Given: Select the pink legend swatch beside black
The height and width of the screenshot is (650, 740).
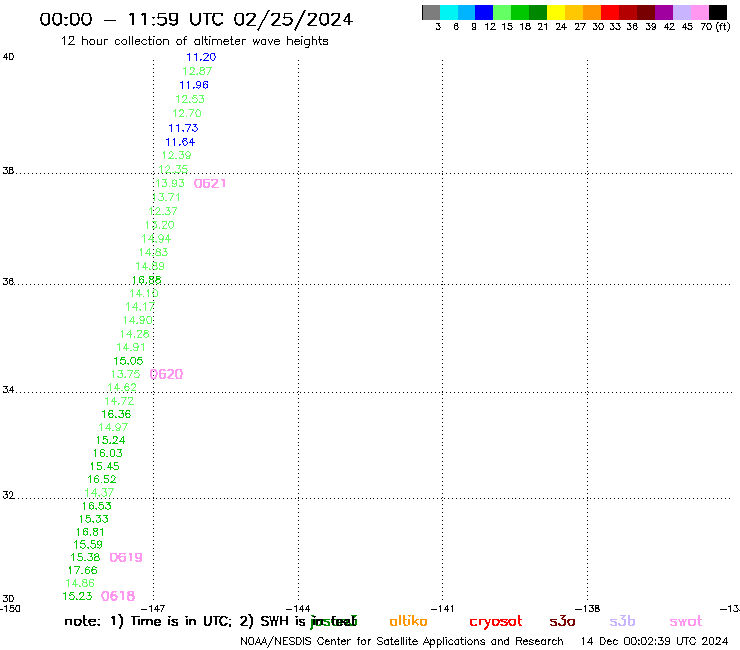Looking at the screenshot, I should tap(700, 12).
